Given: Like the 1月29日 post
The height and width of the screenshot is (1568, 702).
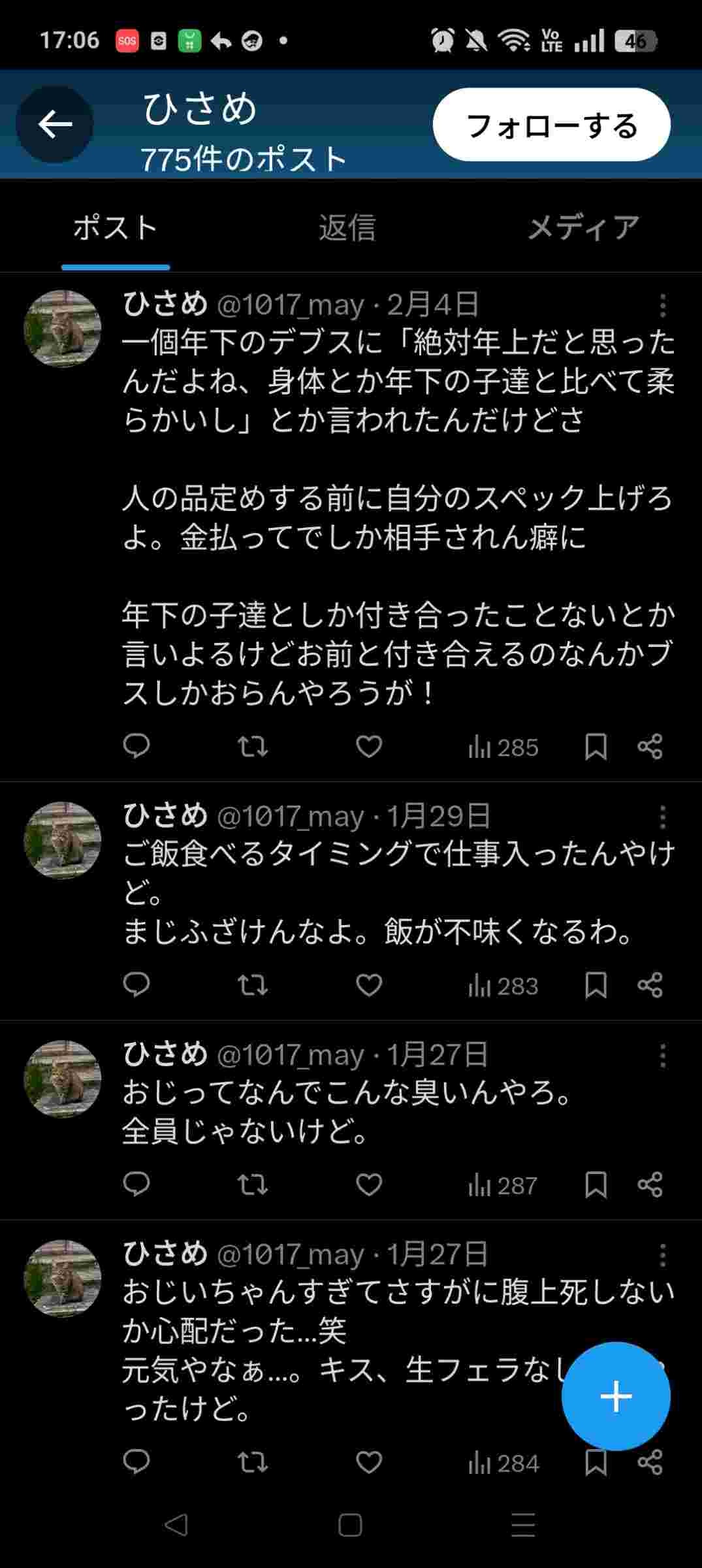Looking at the screenshot, I should 369,985.
